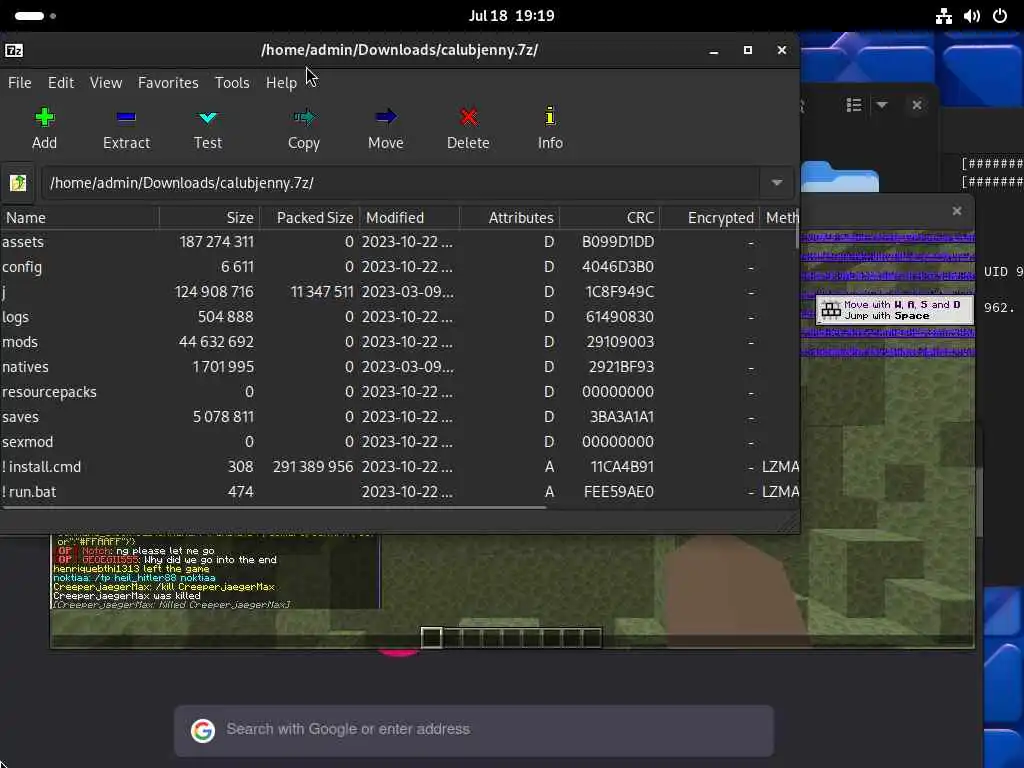Screen dimensions: 1024x768
Task: Click the Move with W, A, S, D hint
Action: [x=894, y=310]
